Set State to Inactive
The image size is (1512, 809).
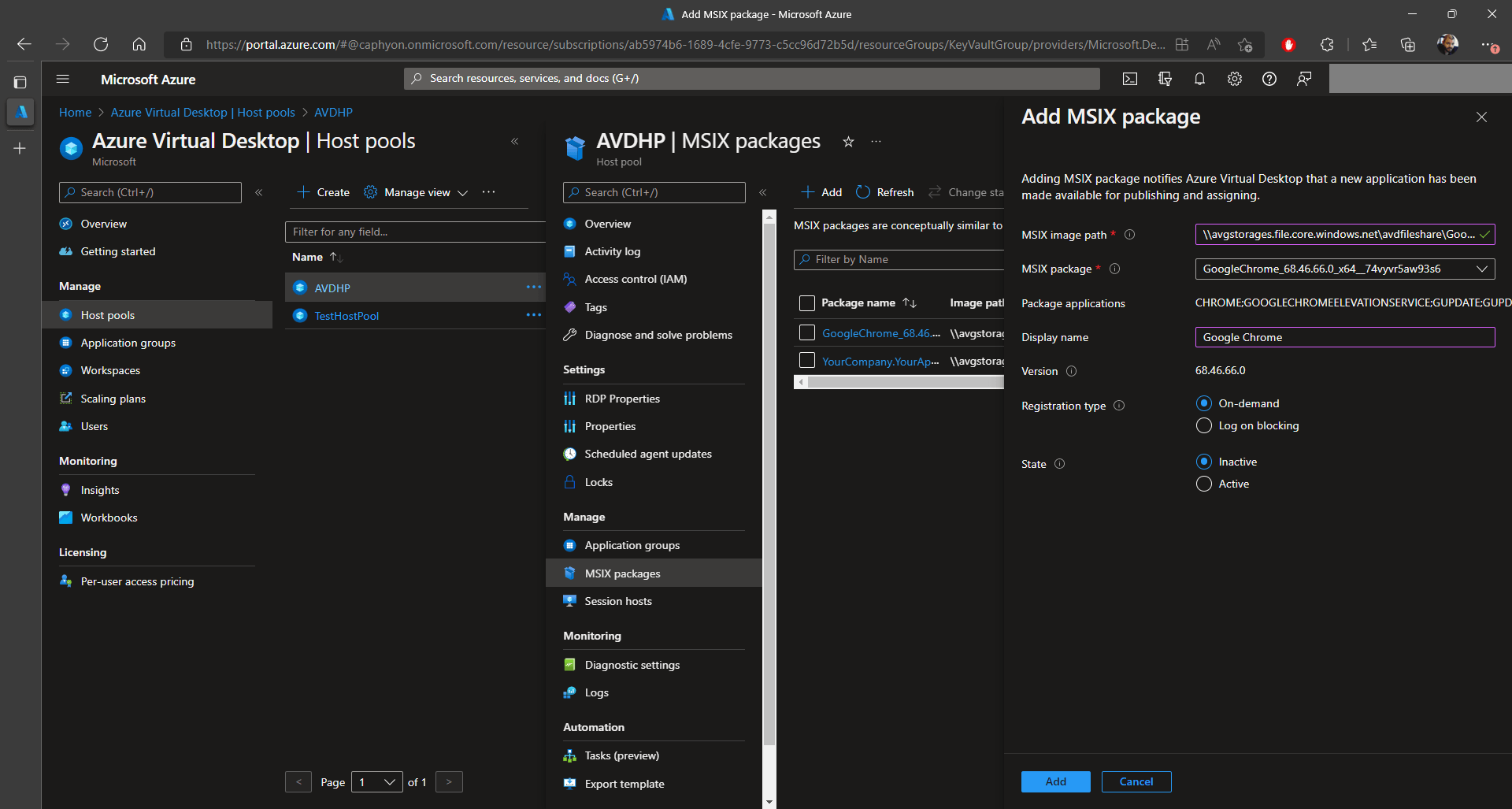[x=1204, y=462]
